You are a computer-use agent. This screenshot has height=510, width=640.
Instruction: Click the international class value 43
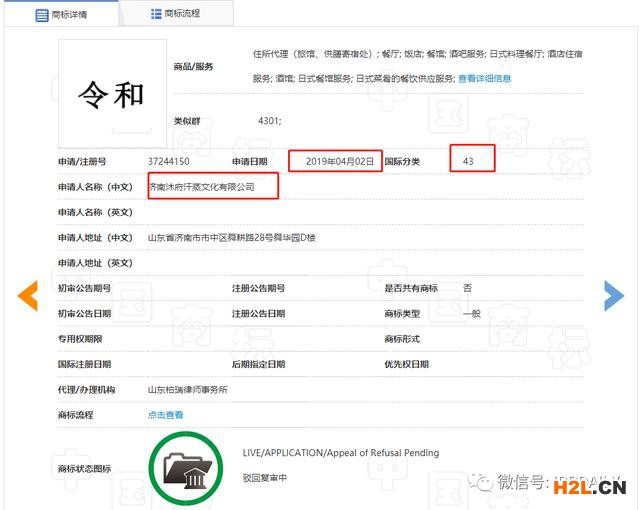coord(468,161)
